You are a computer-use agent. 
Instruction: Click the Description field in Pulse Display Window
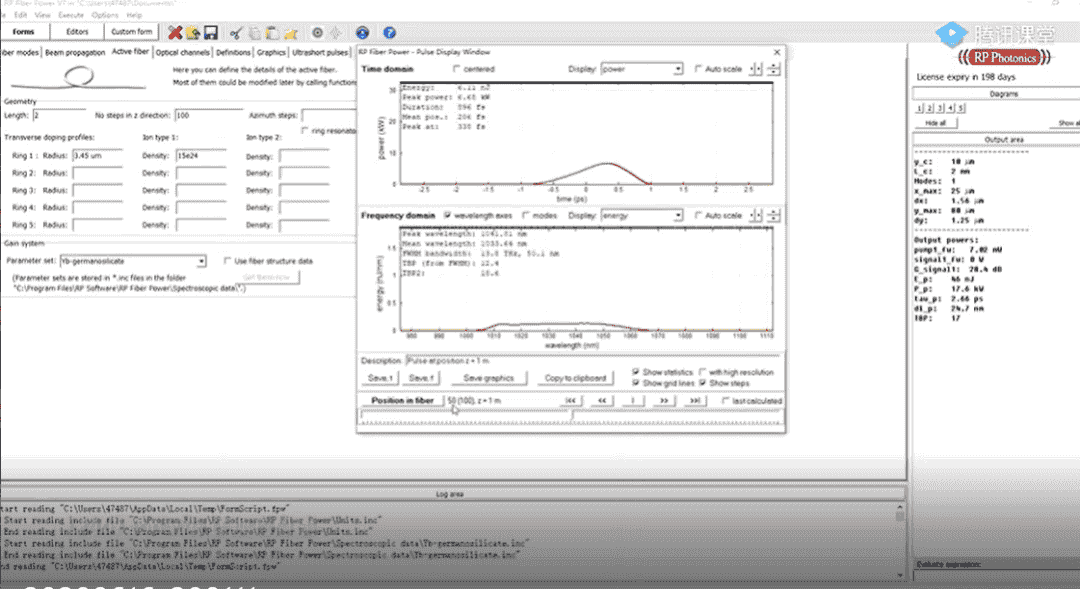(593, 360)
